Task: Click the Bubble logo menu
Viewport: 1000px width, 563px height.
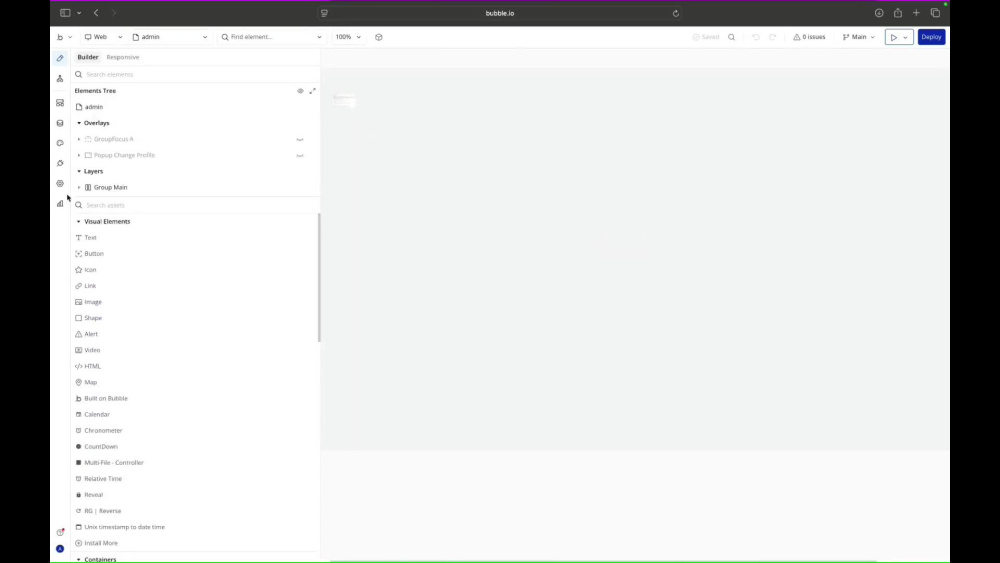Action: pos(64,37)
